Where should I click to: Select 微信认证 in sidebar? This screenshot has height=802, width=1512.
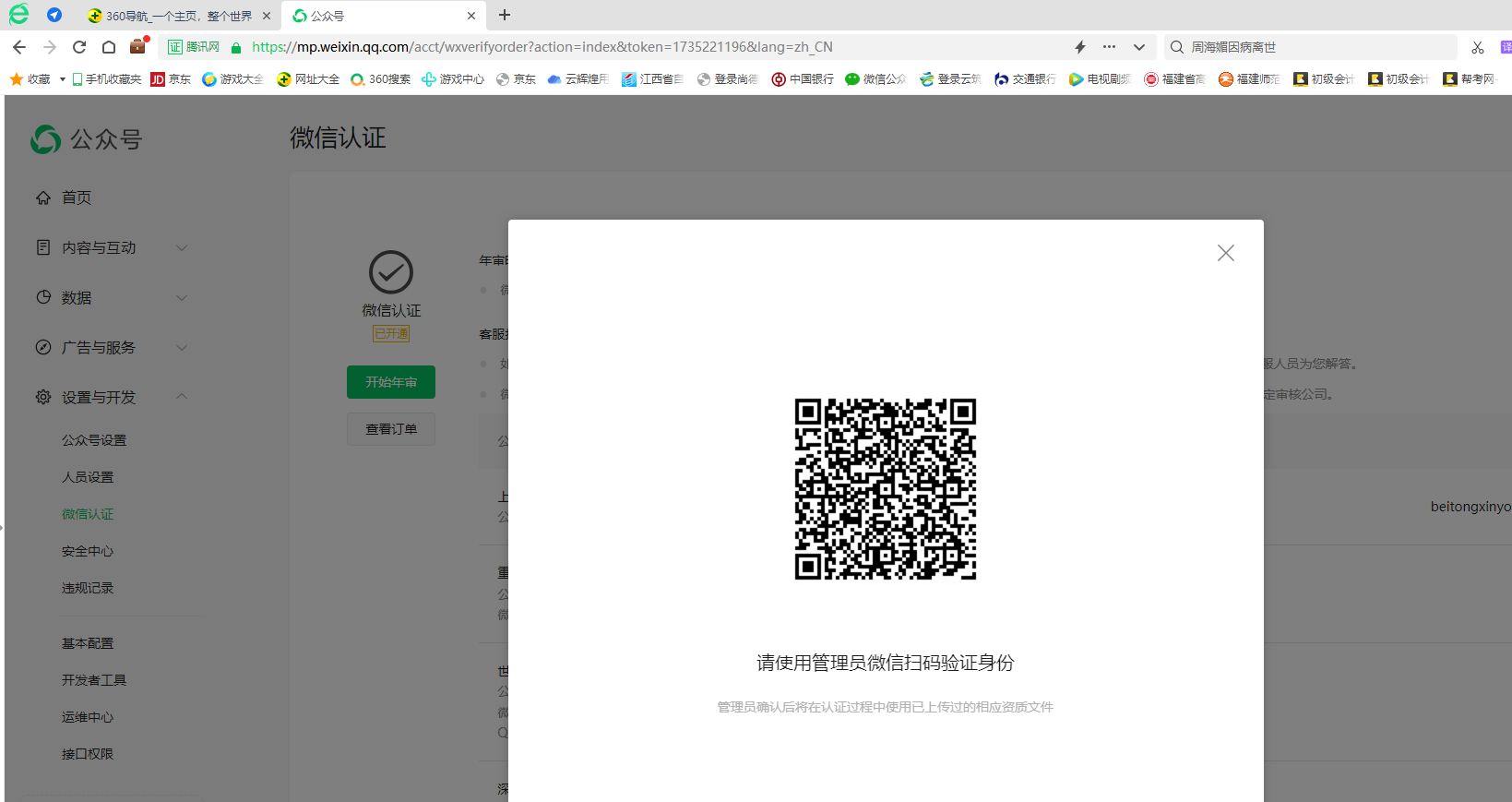click(88, 514)
